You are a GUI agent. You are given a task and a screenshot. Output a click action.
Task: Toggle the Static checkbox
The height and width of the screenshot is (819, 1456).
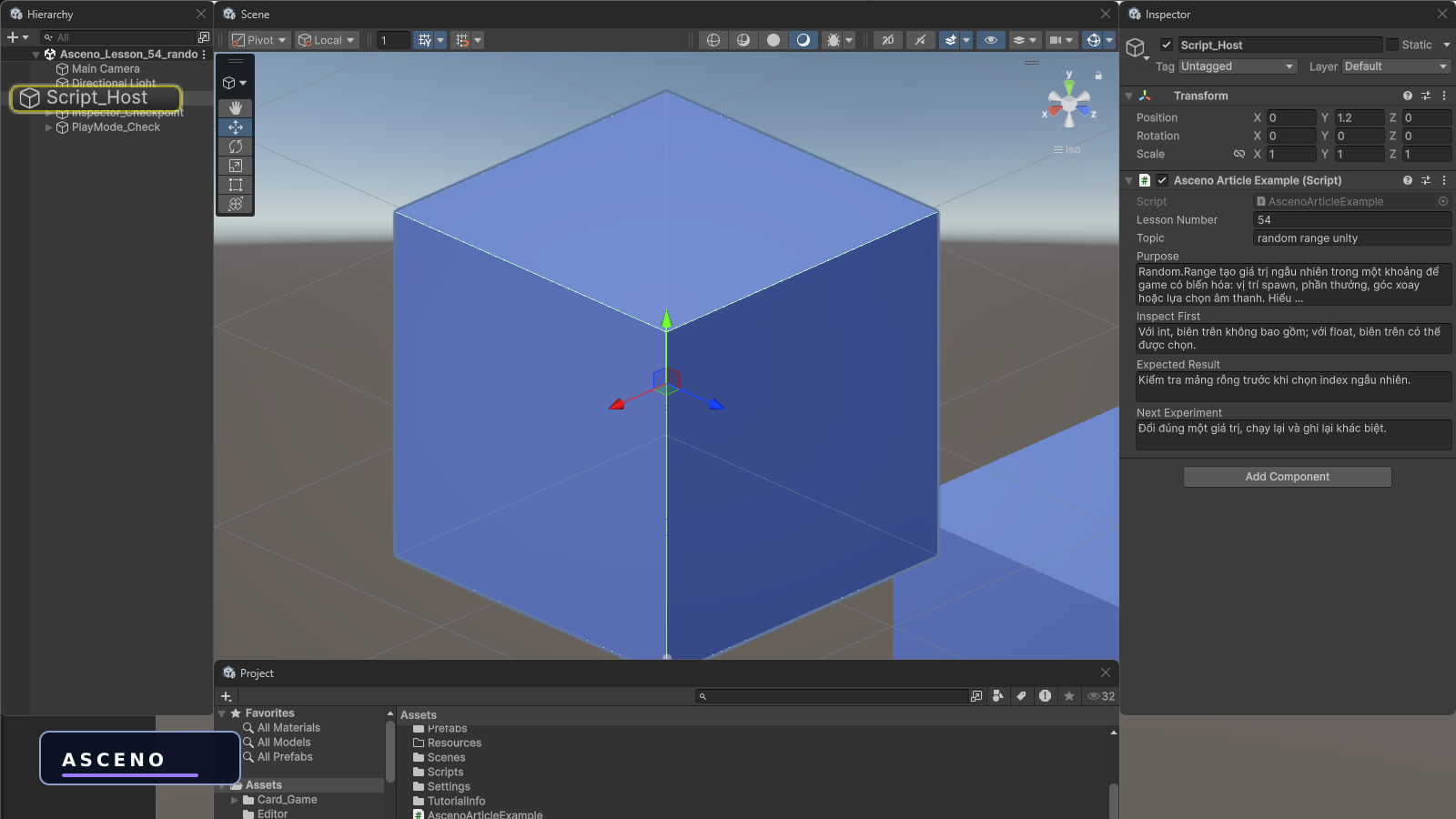point(1392,45)
